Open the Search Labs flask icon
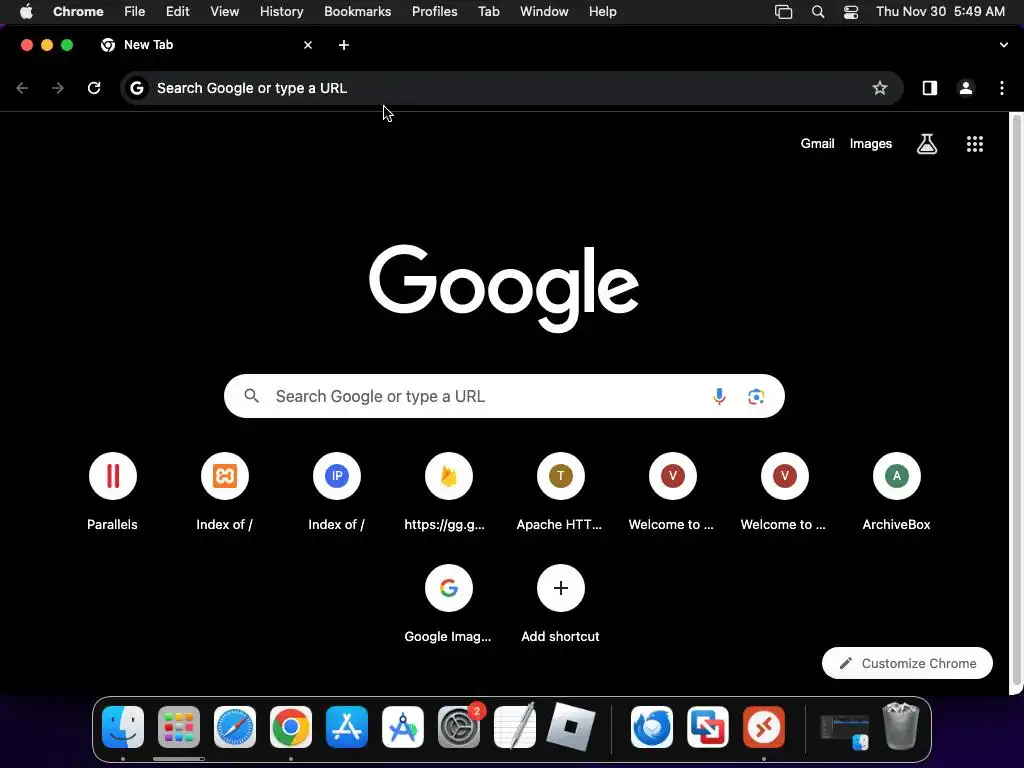The height and width of the screenshot is (768, 1024). pyautogui.click(x=927, y=144)
